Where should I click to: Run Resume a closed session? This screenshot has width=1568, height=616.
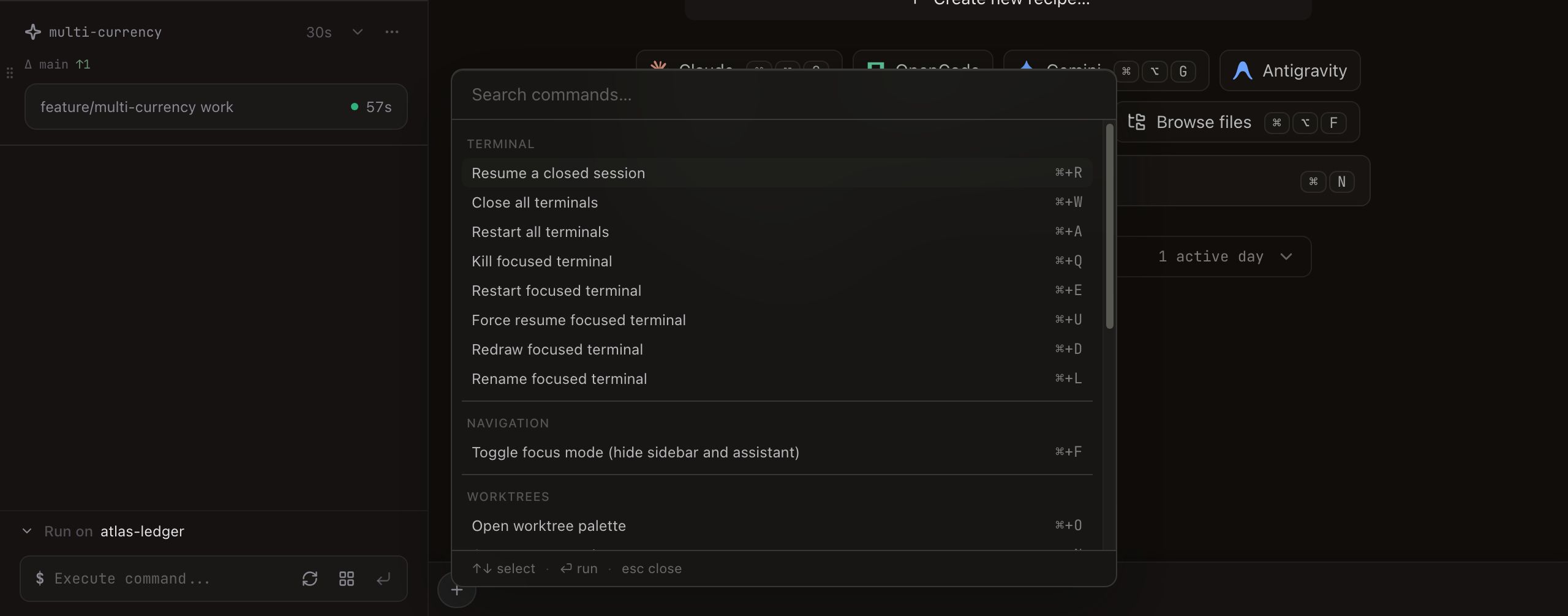tap(777, 173)
